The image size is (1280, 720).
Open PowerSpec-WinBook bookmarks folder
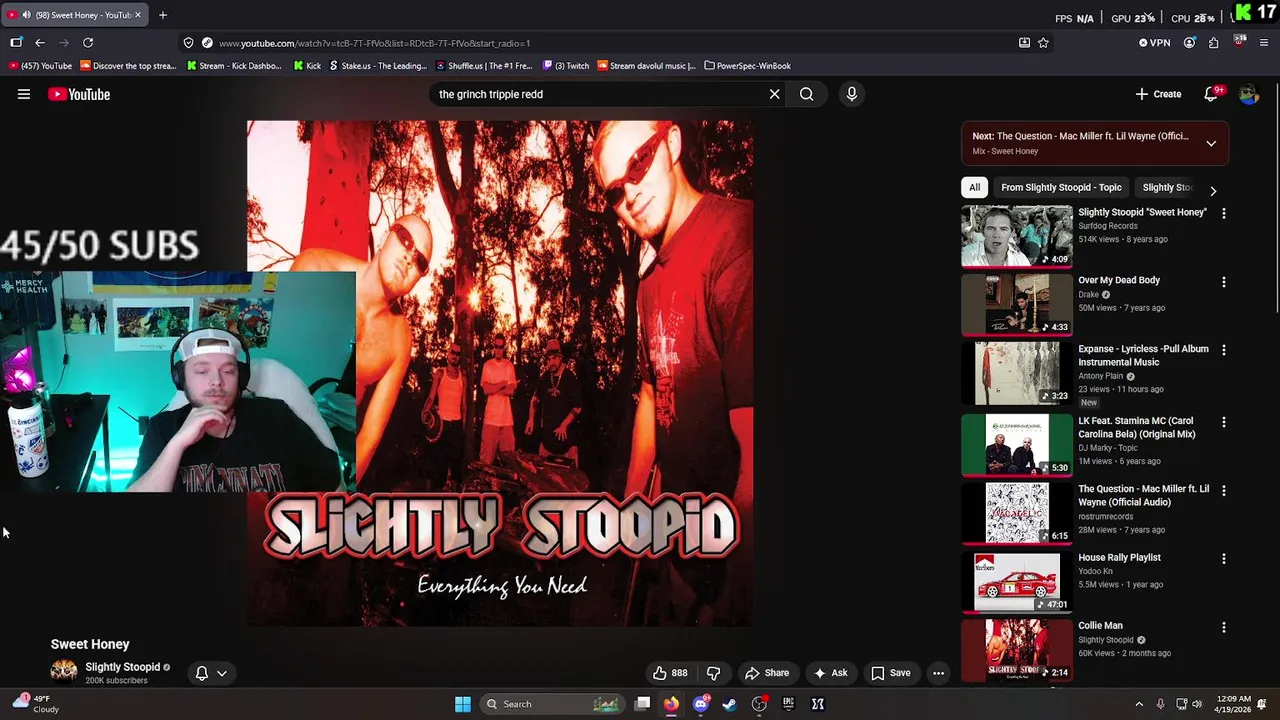(747, 66)
